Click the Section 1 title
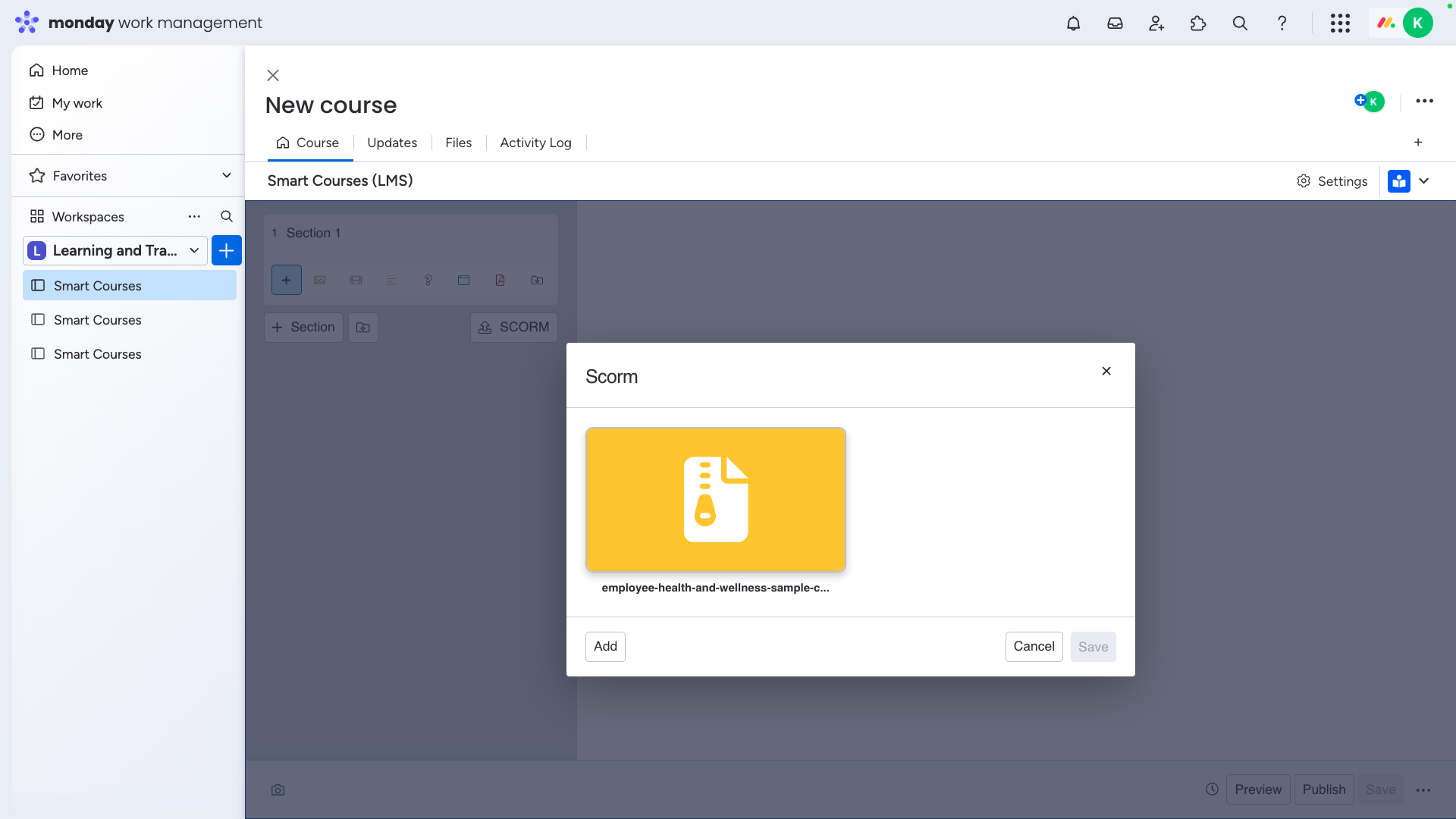The image size is (1456, 819). (x=313, y=233)
